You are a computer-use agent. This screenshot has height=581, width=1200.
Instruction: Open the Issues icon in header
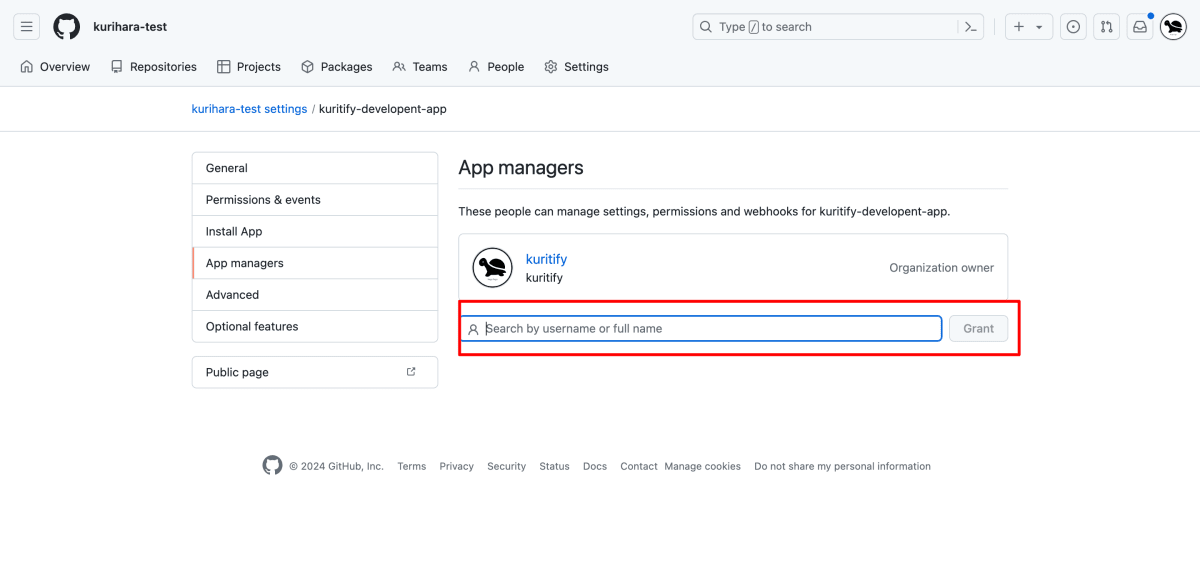tap(1073, 27)
